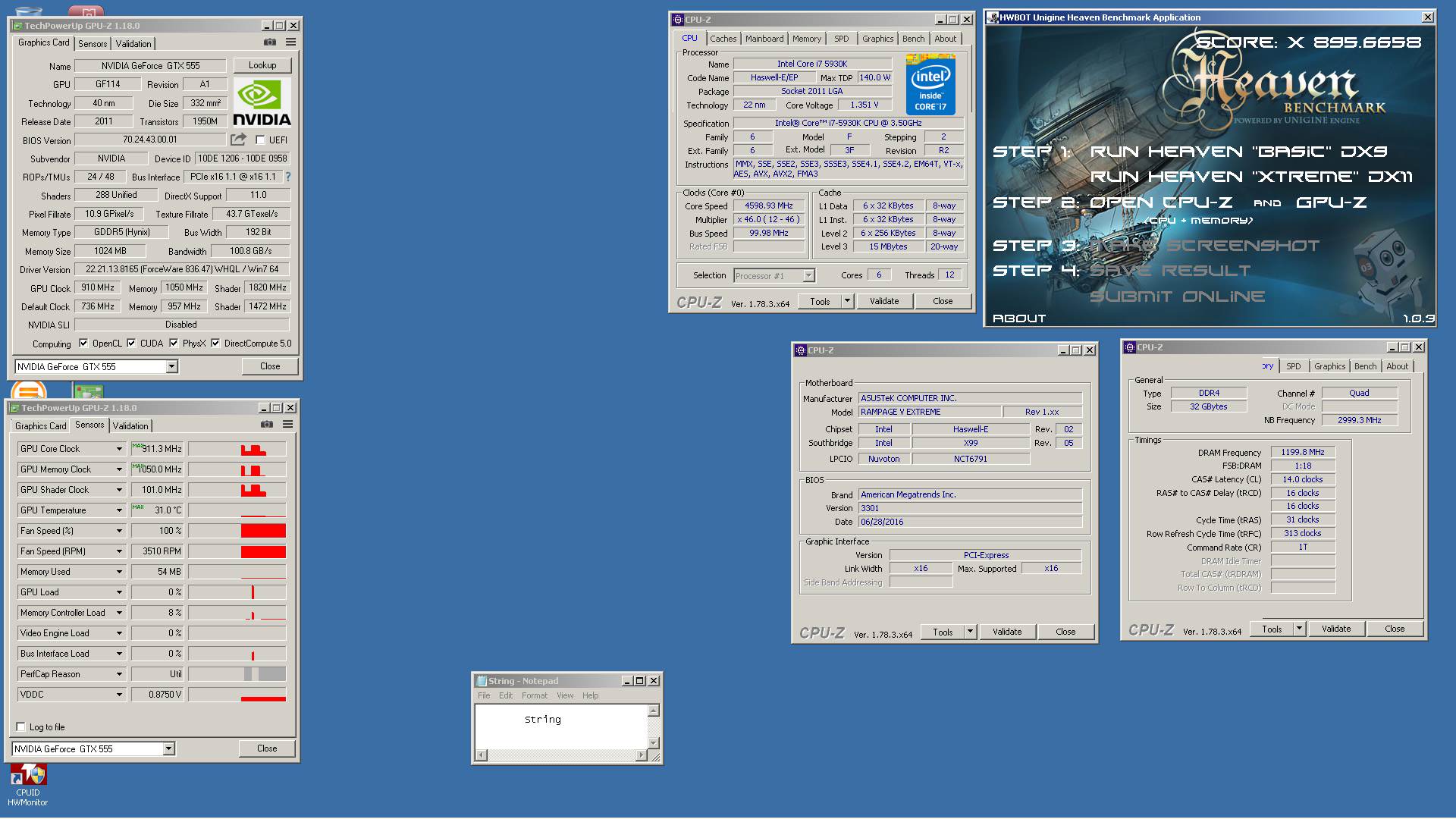The height and width of the screenshot is (819, 1456).
Task: Click the HWBOT Heaven window title icon
Action: coord(993,17)
